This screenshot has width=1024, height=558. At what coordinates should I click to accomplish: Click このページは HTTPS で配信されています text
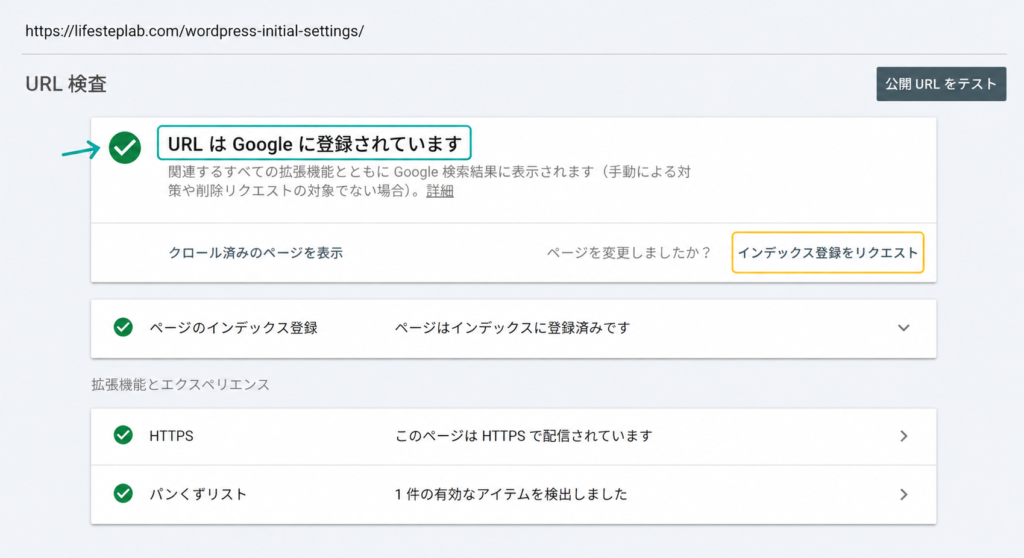524,436
